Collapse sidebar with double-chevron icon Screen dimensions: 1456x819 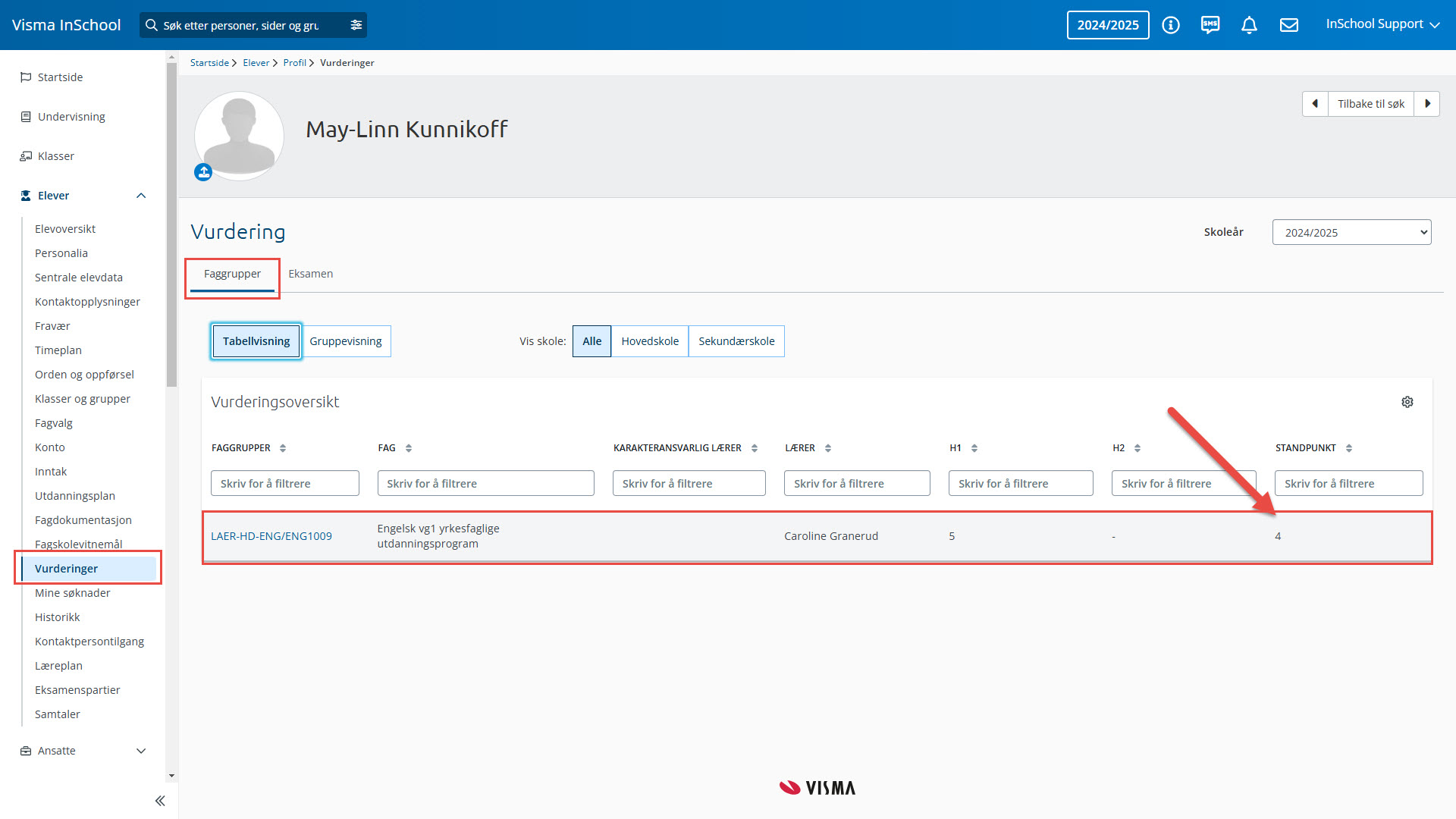(160, 801)
